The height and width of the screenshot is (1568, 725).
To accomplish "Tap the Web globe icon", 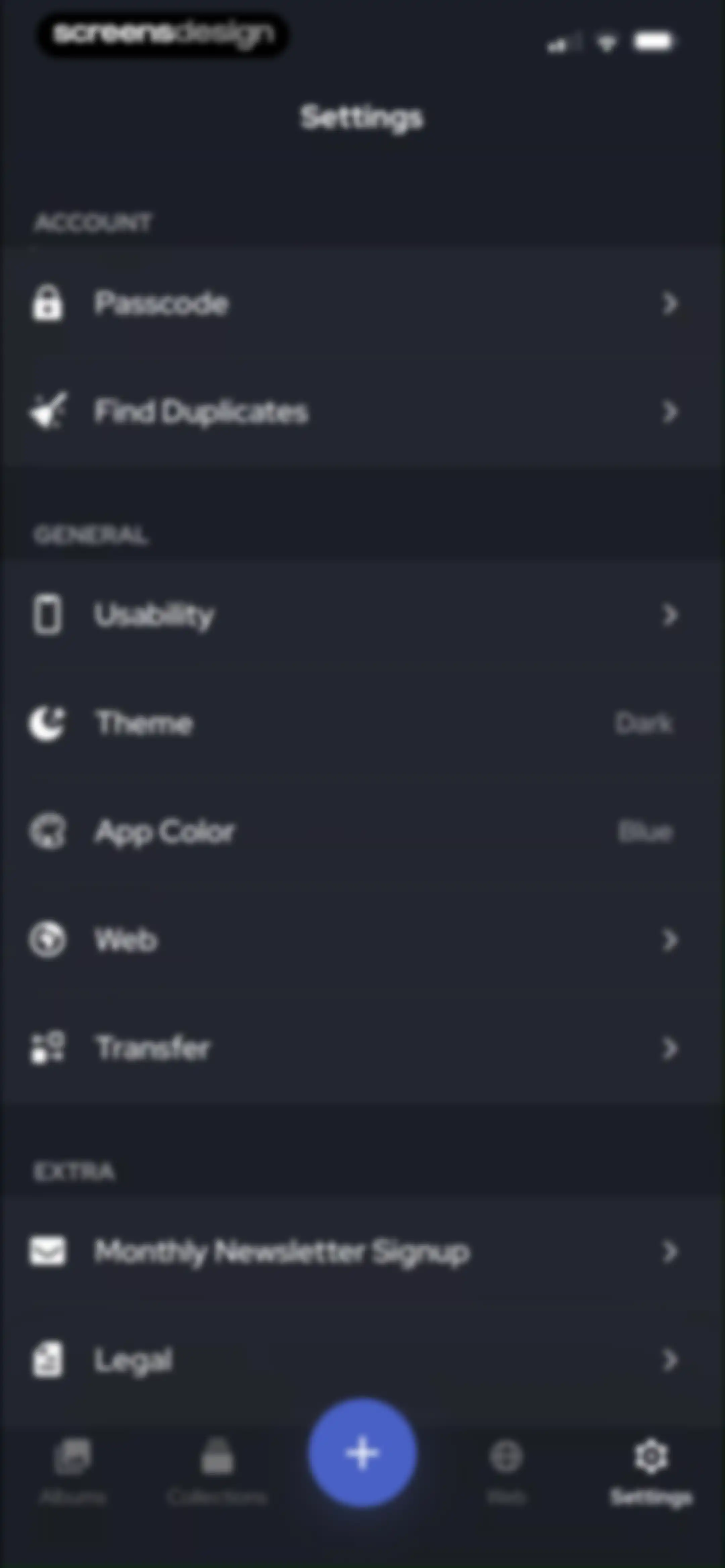I will [x=47, y=940].
